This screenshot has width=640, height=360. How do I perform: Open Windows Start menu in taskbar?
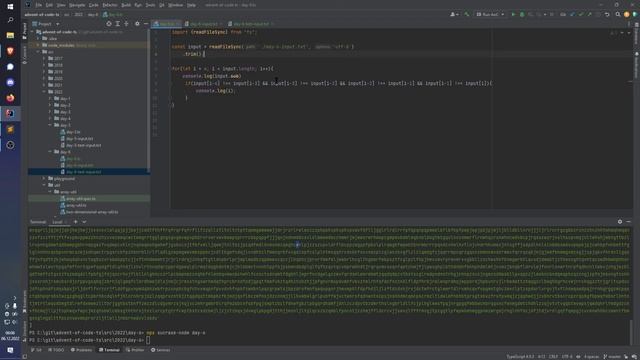(10, 7)
